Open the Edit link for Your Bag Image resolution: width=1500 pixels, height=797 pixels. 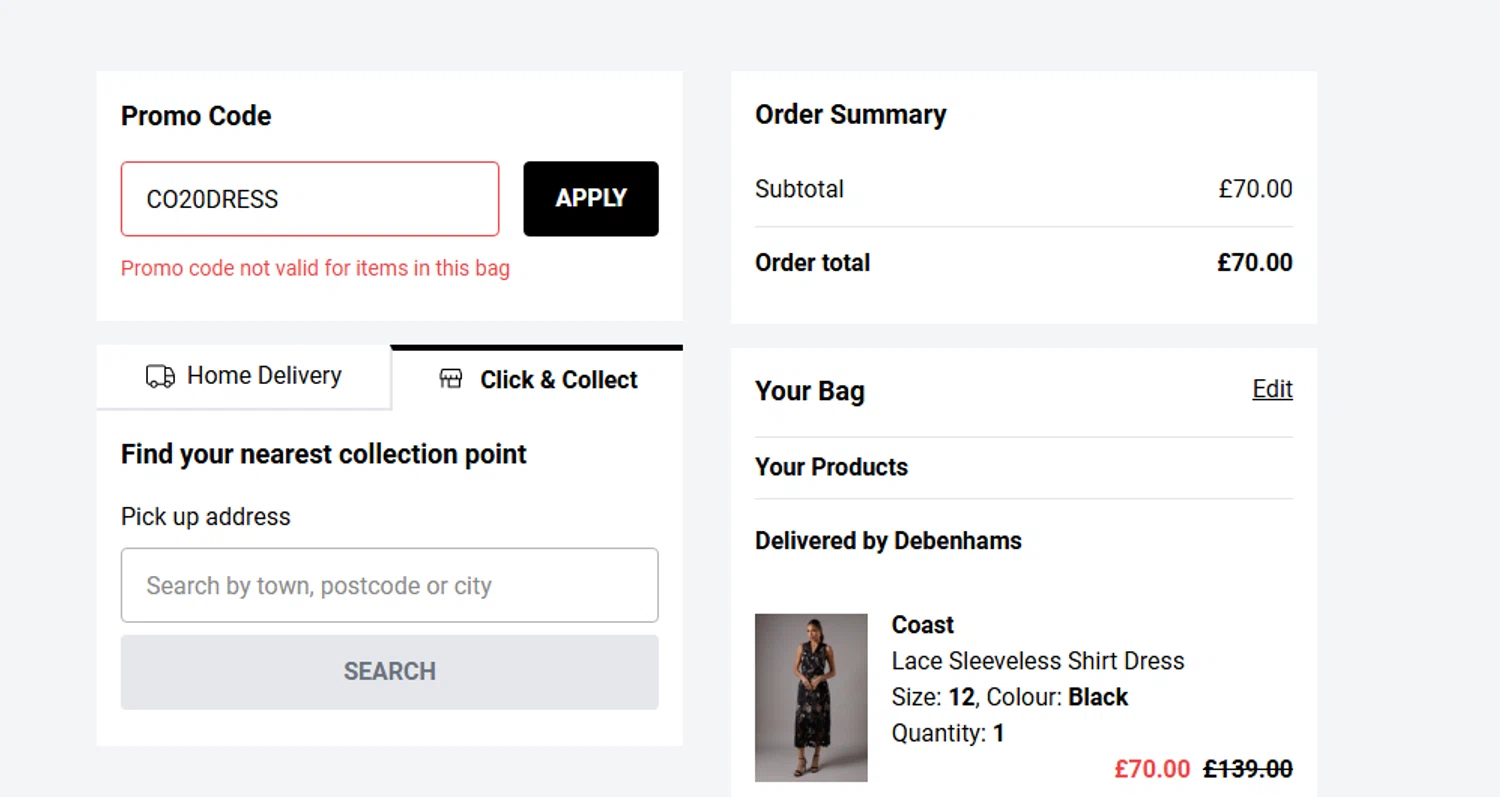pos(1272,389)
